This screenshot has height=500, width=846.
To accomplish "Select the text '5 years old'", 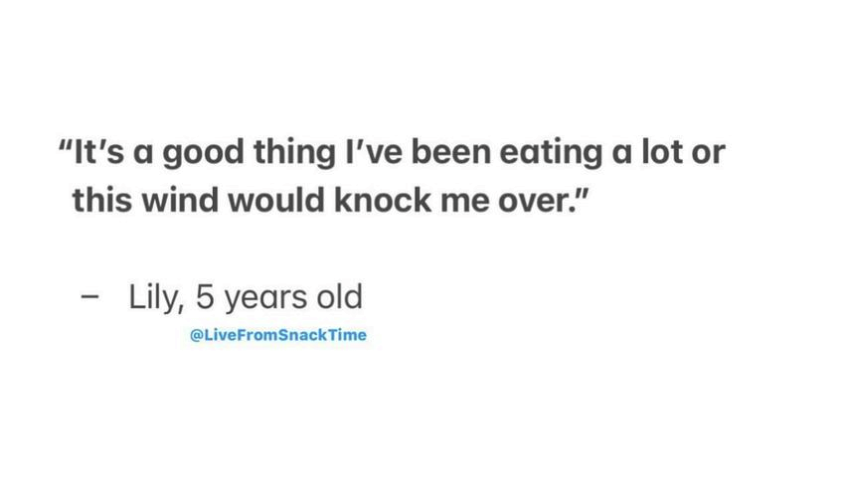I will pyautogui.click(x=279, y=297).
